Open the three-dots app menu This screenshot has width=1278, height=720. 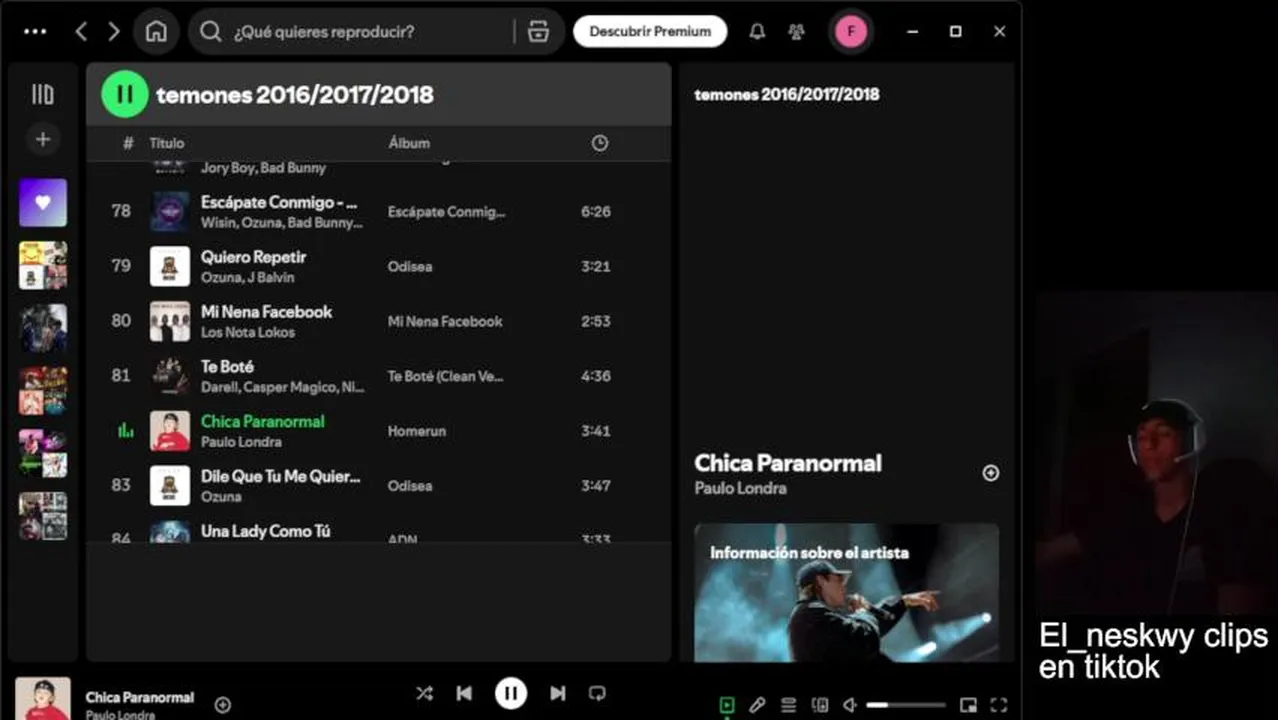click(x=35, y=31)
